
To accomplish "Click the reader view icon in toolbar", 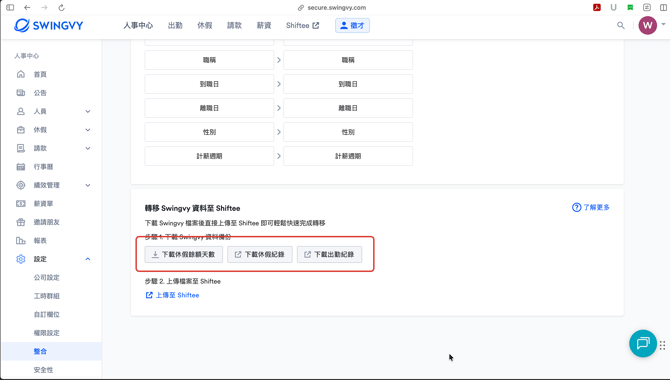I will (x=647, y=7).
